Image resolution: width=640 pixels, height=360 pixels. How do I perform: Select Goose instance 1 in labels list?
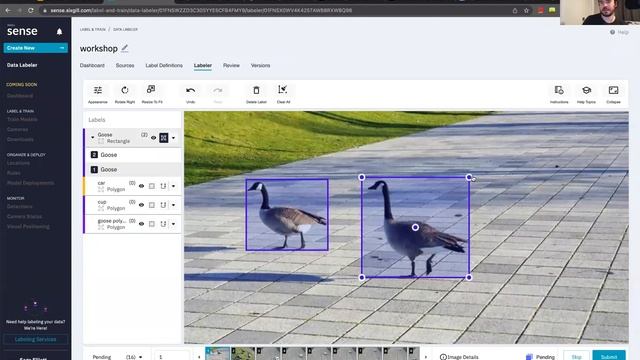[133, 169]
